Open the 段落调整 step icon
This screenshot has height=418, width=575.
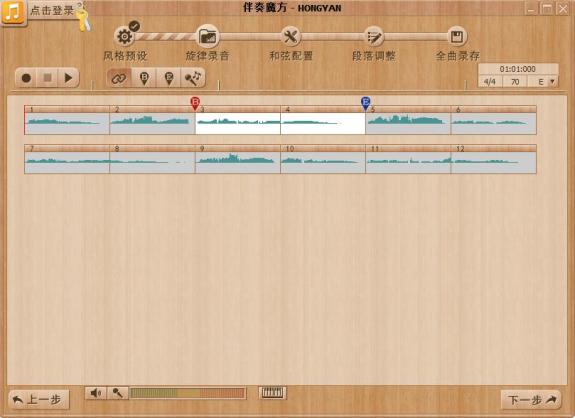tap(374, 36)
